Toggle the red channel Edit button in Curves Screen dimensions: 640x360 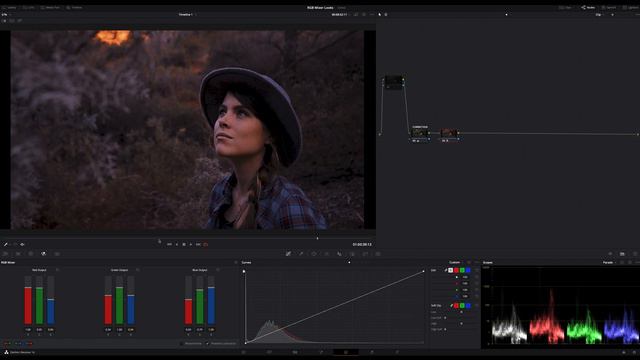click(x=456, y=270)
